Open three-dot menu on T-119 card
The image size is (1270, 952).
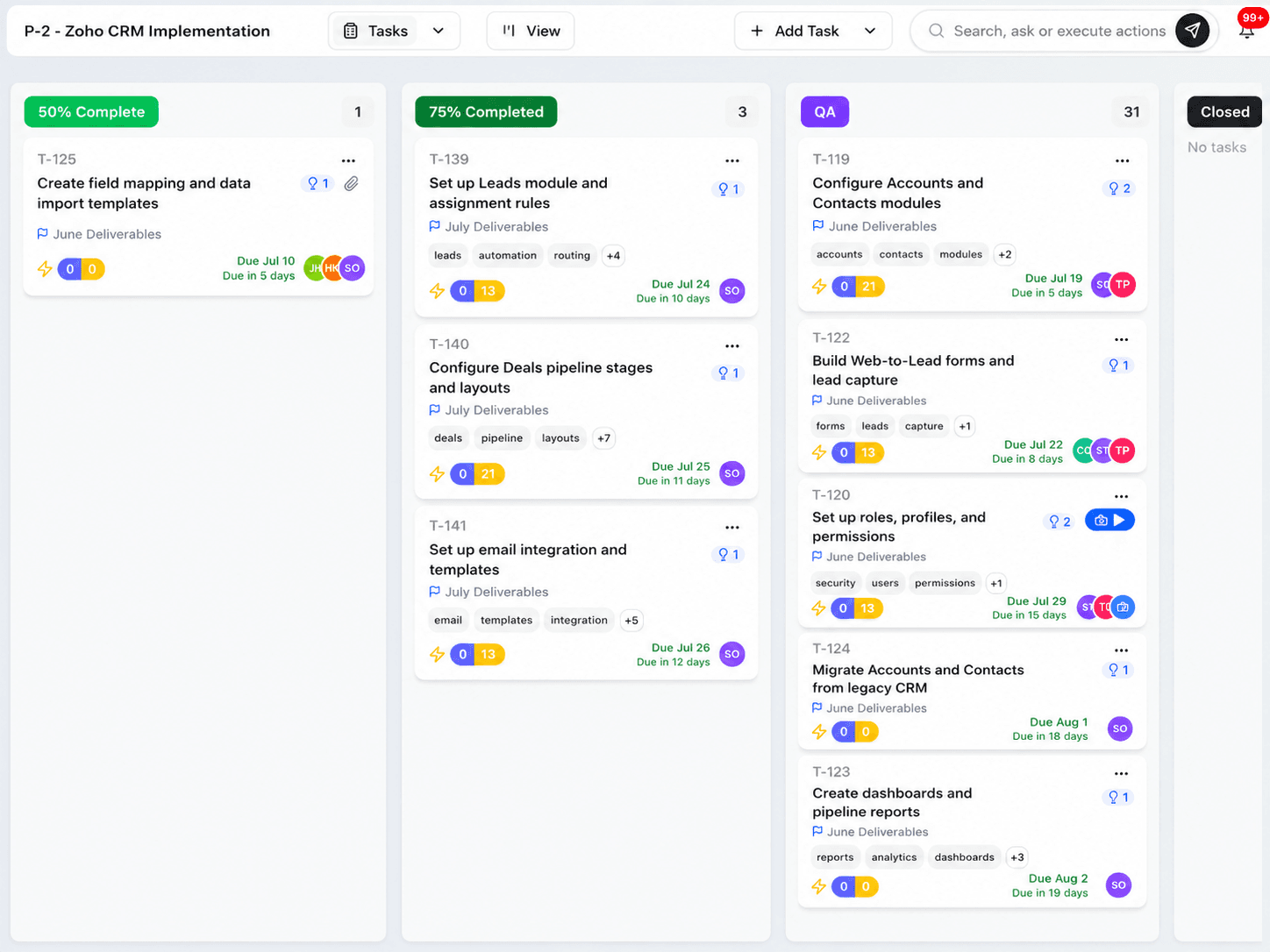1122,160
